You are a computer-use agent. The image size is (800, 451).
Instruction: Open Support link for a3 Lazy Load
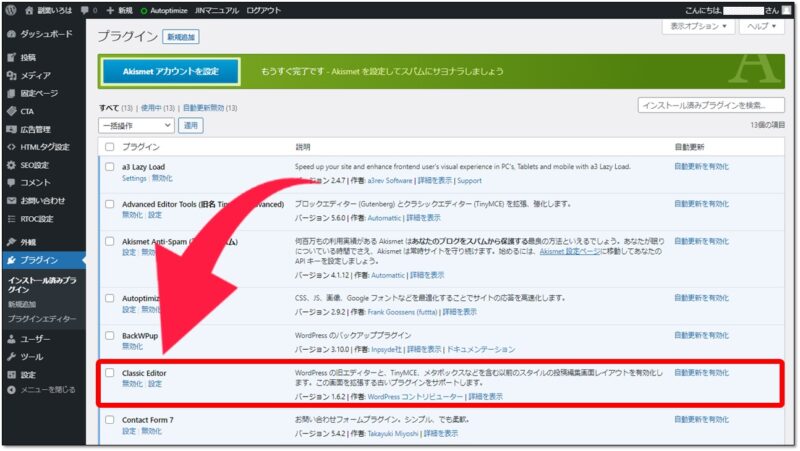click(x=469, y=181)
